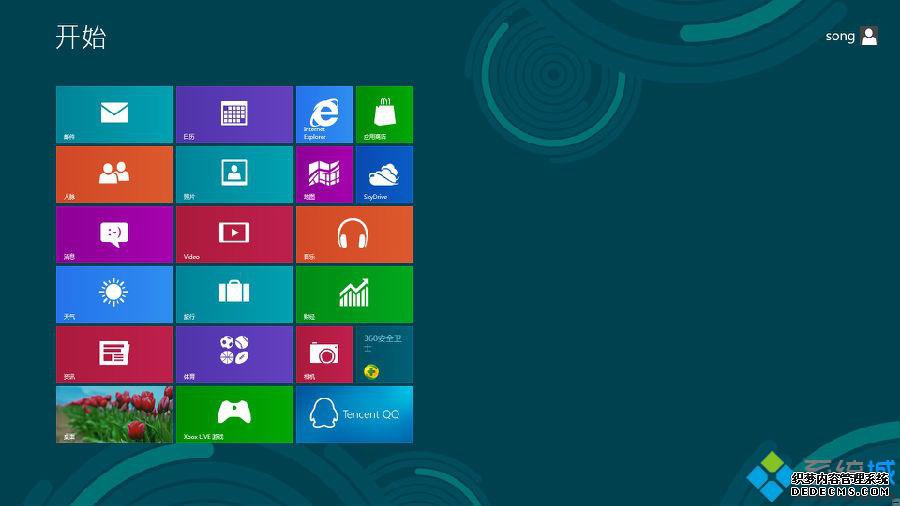Open the Finance chart tile
Screen dimensions: 900x506
coord(354,294)
